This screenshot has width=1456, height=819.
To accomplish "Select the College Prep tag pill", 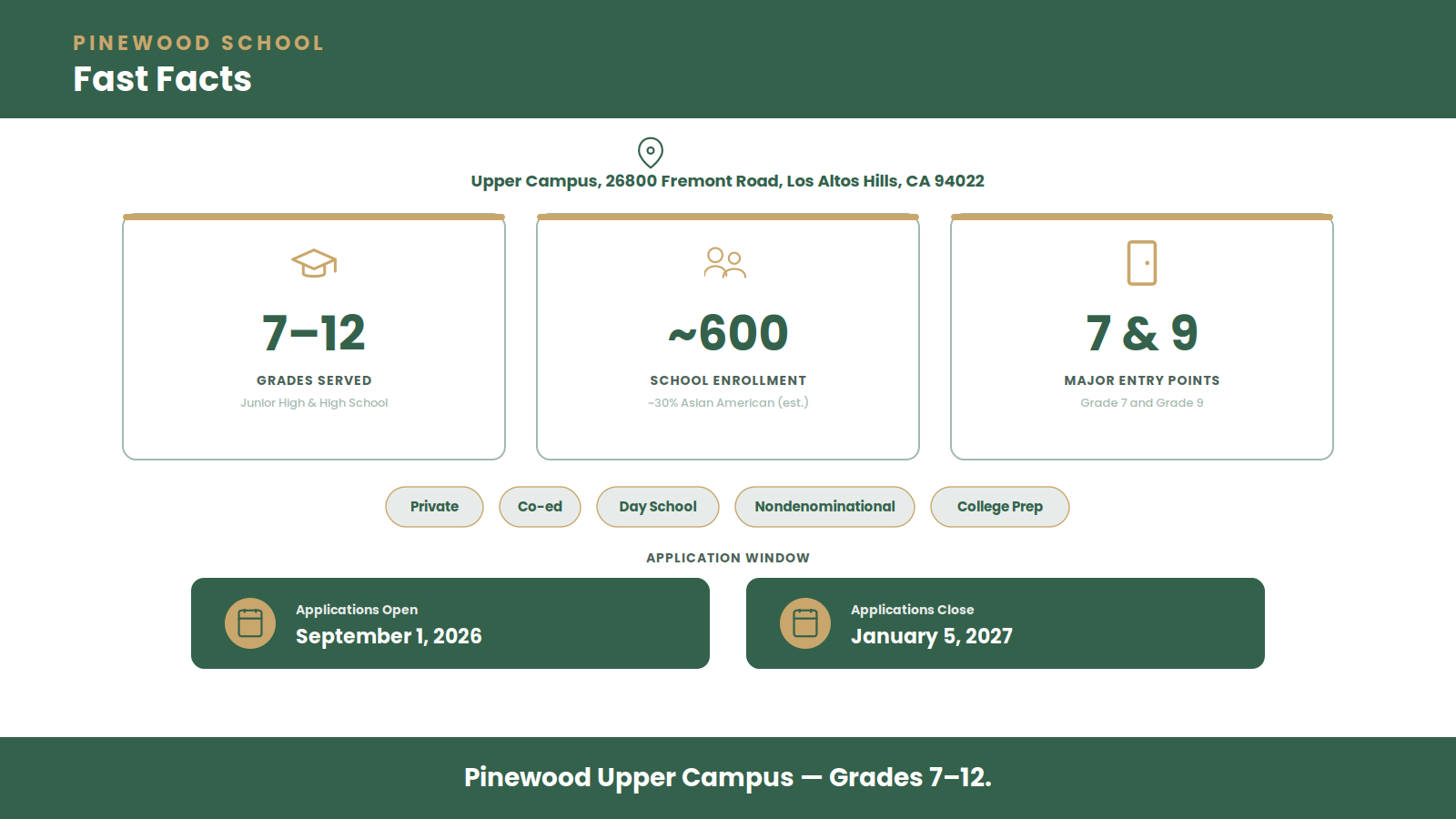I will 1000,507.
